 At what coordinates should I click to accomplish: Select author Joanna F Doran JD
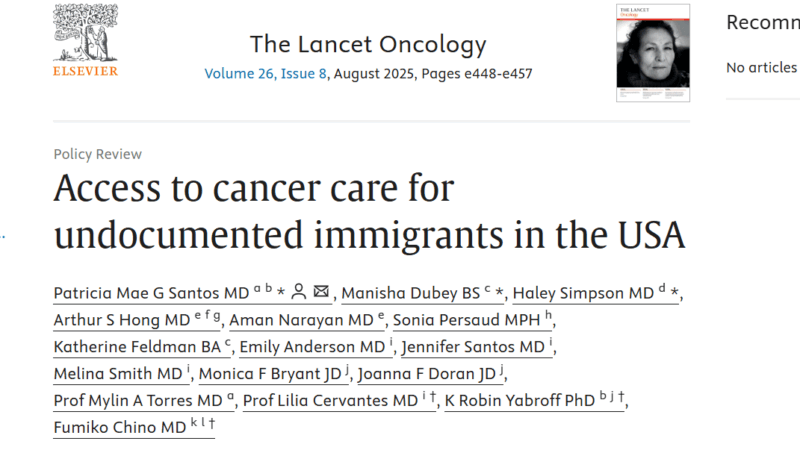[427, 374]
